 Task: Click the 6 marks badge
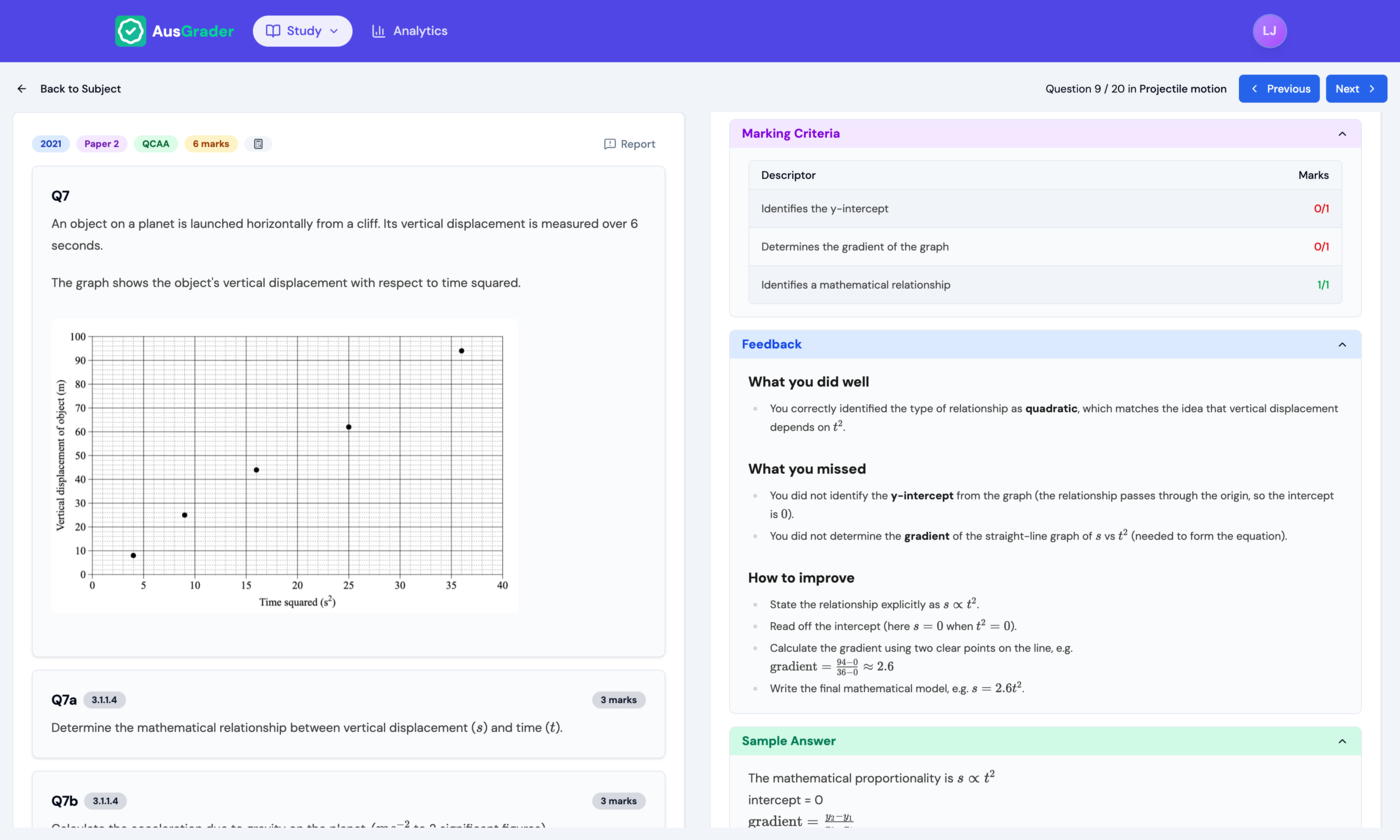pyautogui.click(x=211, y=144)
